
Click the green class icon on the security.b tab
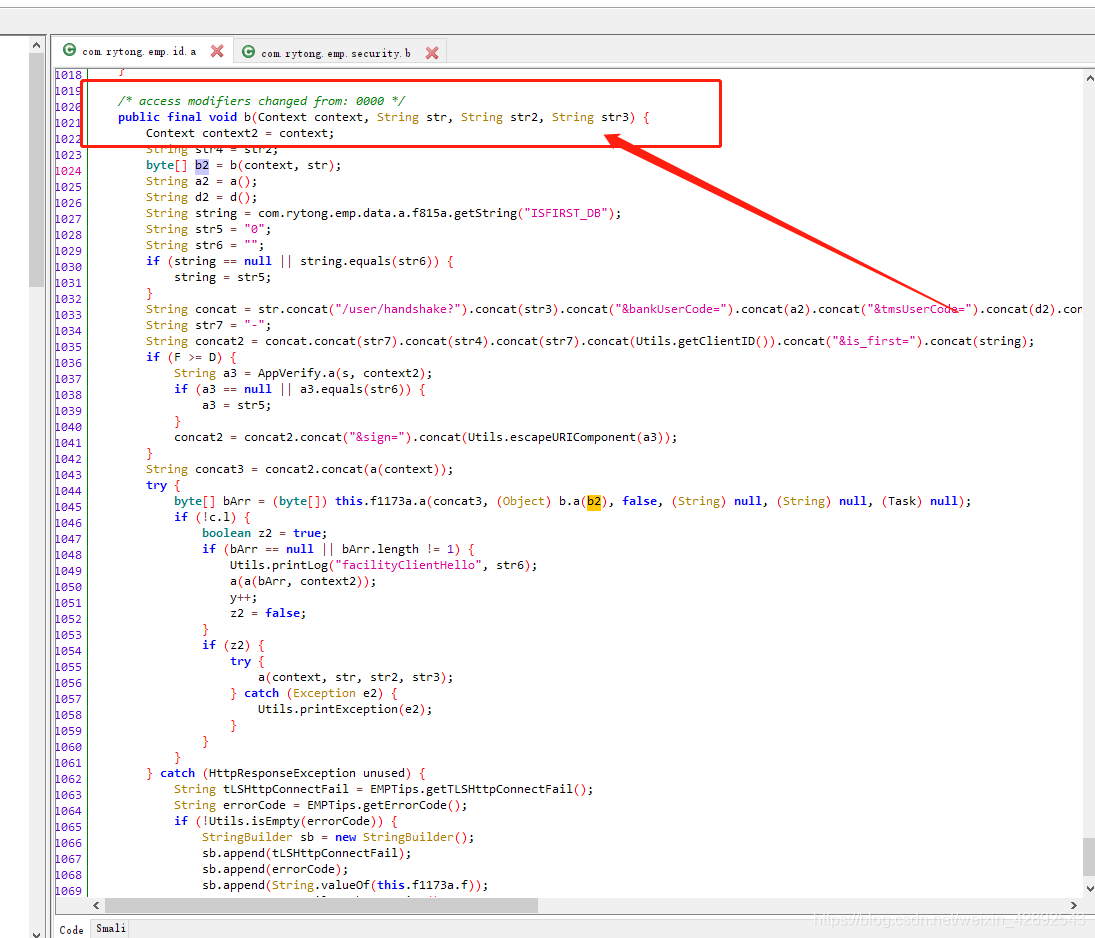248,53
